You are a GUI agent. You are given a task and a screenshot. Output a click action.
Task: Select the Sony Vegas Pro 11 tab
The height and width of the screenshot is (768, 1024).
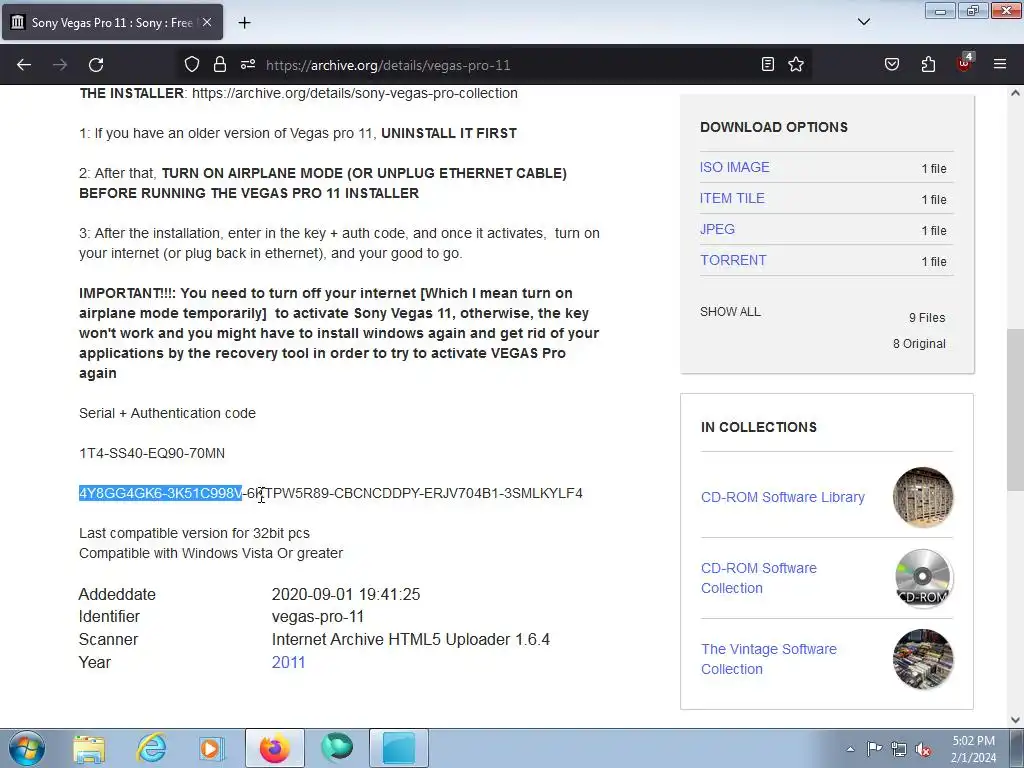point(112,22)
